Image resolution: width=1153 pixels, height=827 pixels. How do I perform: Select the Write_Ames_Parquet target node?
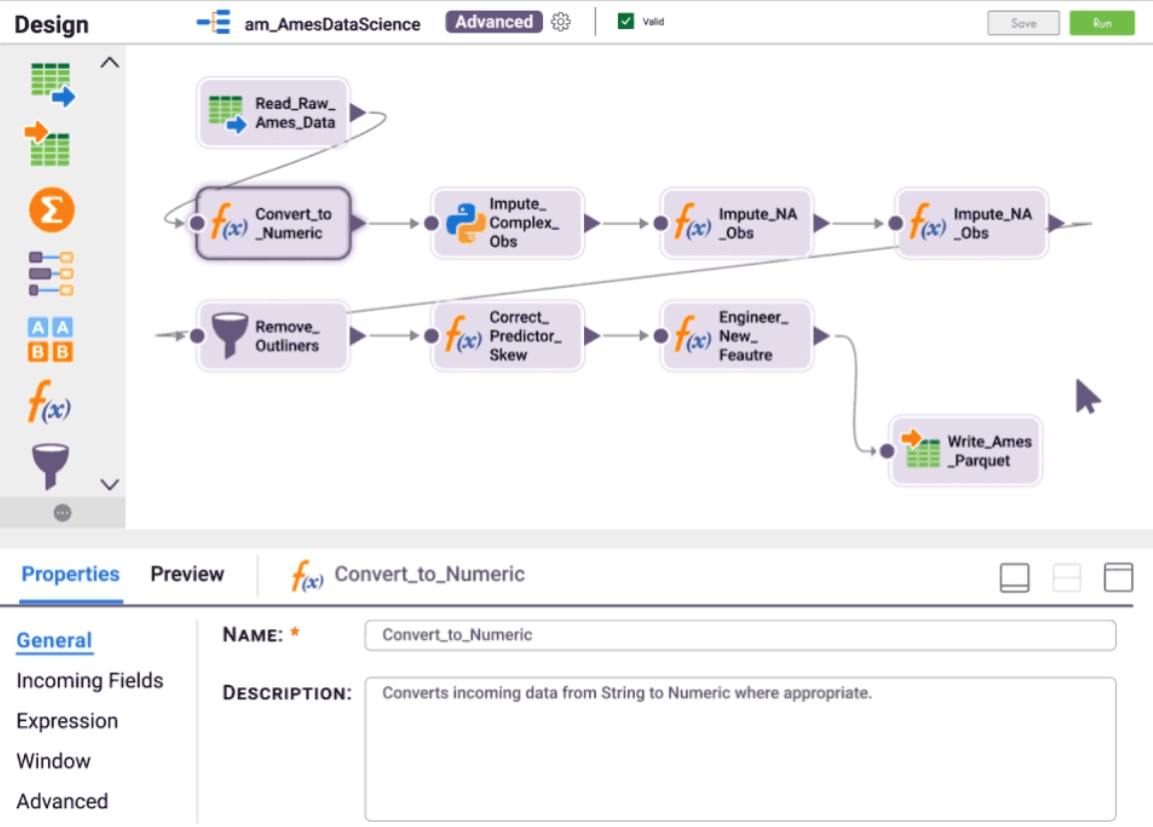(965, 451)
